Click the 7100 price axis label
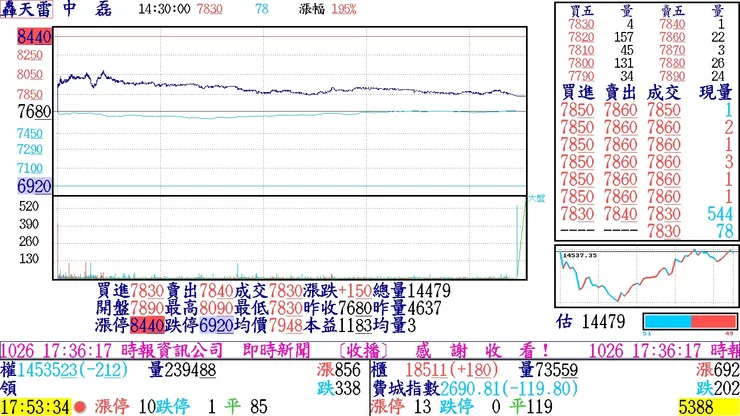 (x=30, y=168)
